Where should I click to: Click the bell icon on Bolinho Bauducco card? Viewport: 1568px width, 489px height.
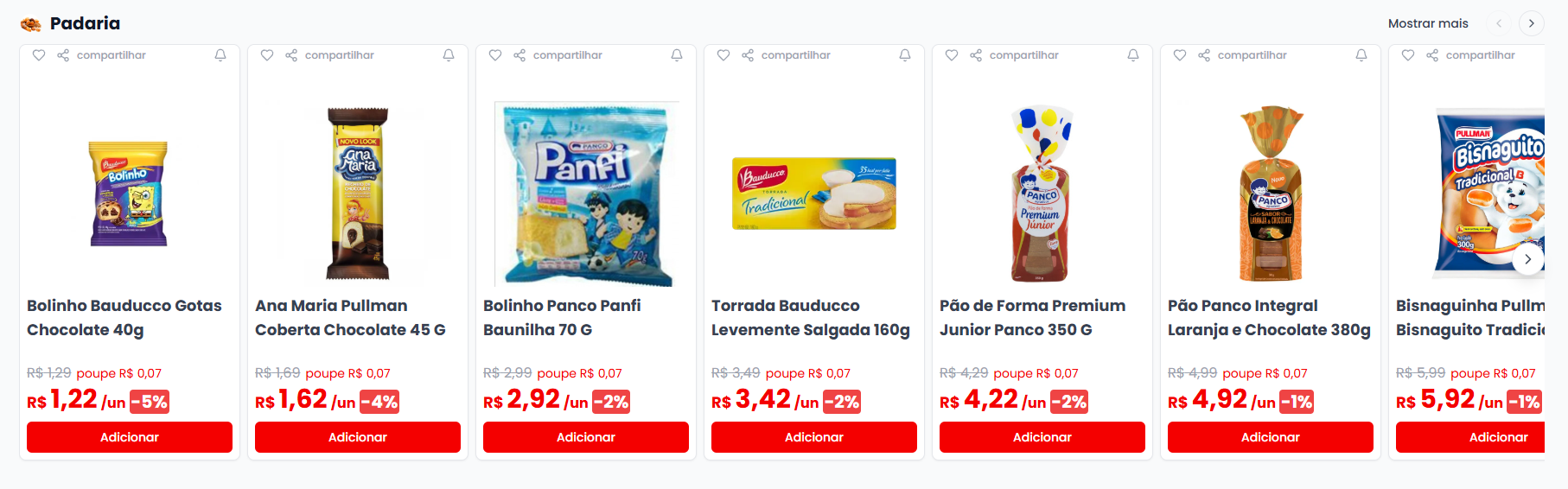(220, 55)
